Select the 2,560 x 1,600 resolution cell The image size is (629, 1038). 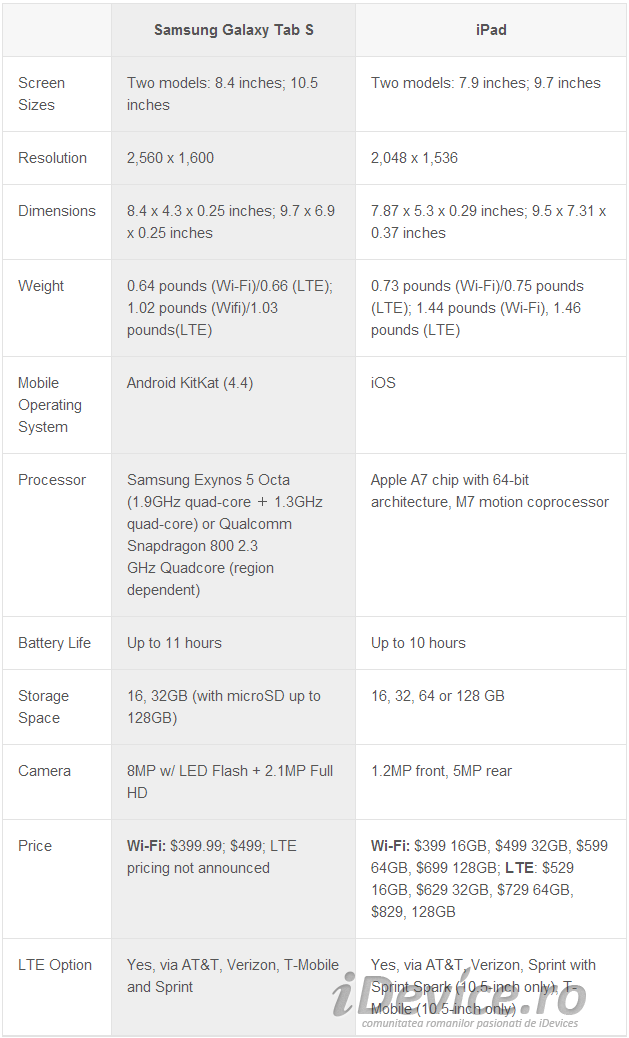(170, 158)
